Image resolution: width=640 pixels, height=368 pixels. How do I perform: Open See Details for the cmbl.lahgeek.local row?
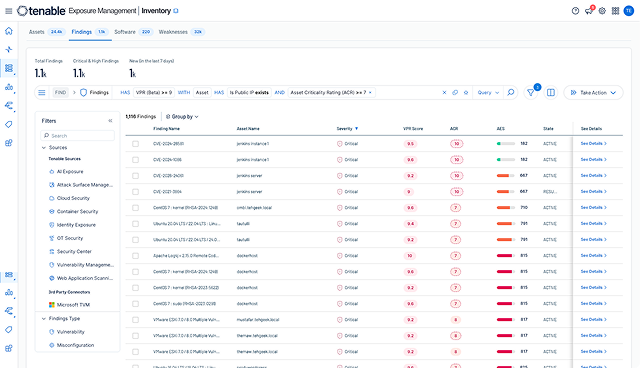pyautogui.click(x=593, y=208)
